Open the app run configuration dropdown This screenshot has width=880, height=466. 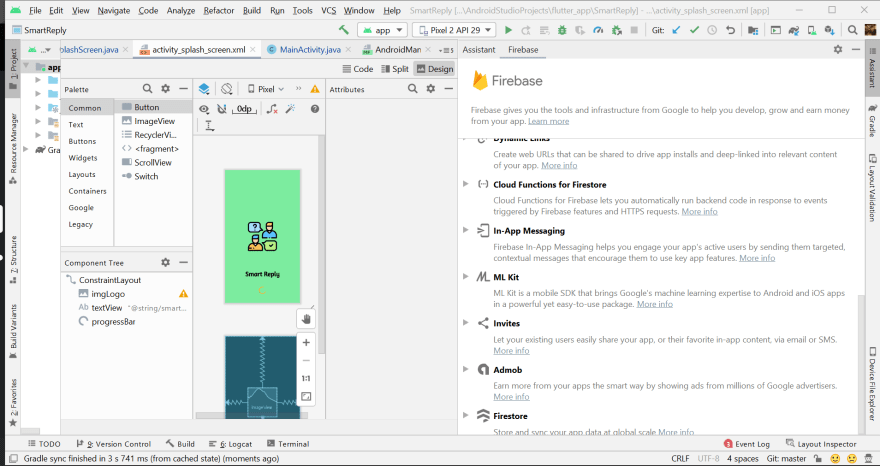(383, 30)
